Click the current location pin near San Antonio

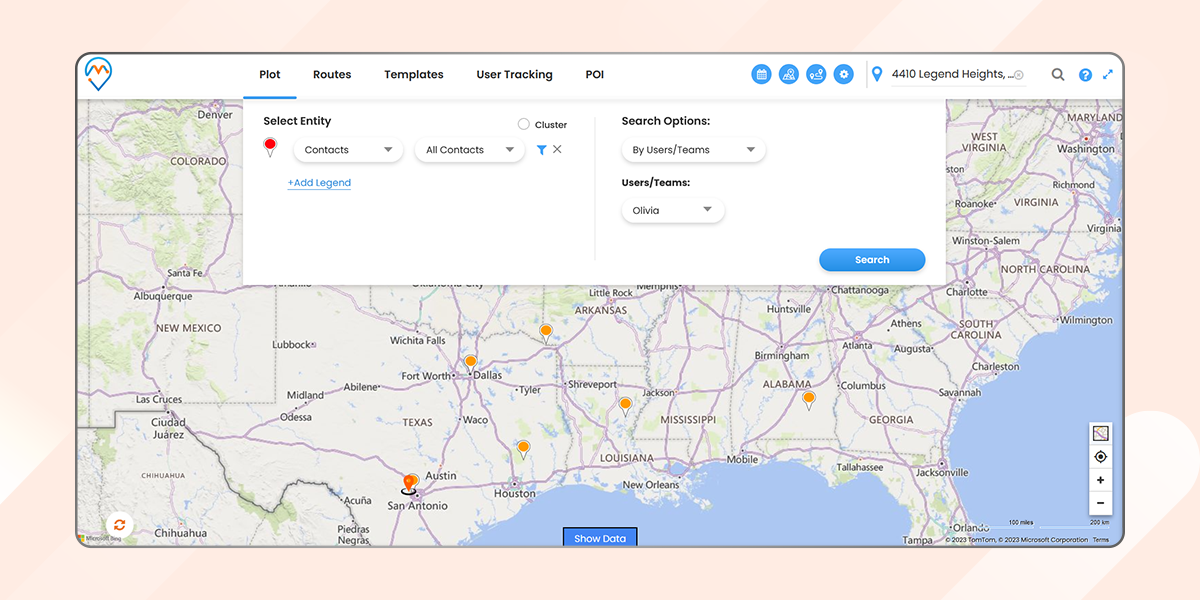pos(410,485)
